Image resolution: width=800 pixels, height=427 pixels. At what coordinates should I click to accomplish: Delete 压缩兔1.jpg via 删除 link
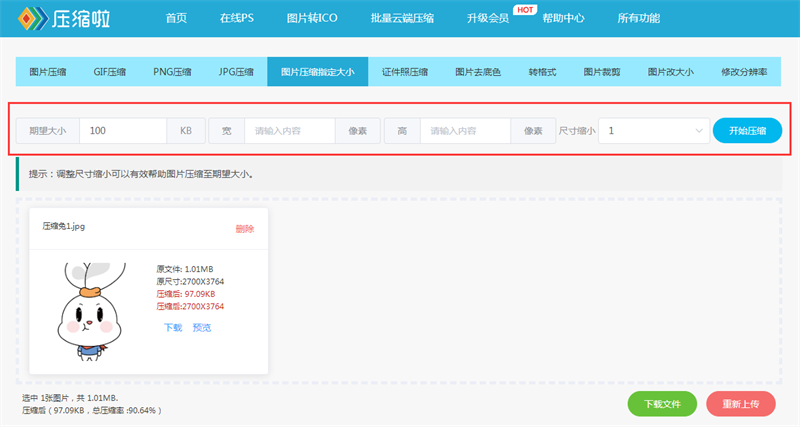tap(245, 229)
